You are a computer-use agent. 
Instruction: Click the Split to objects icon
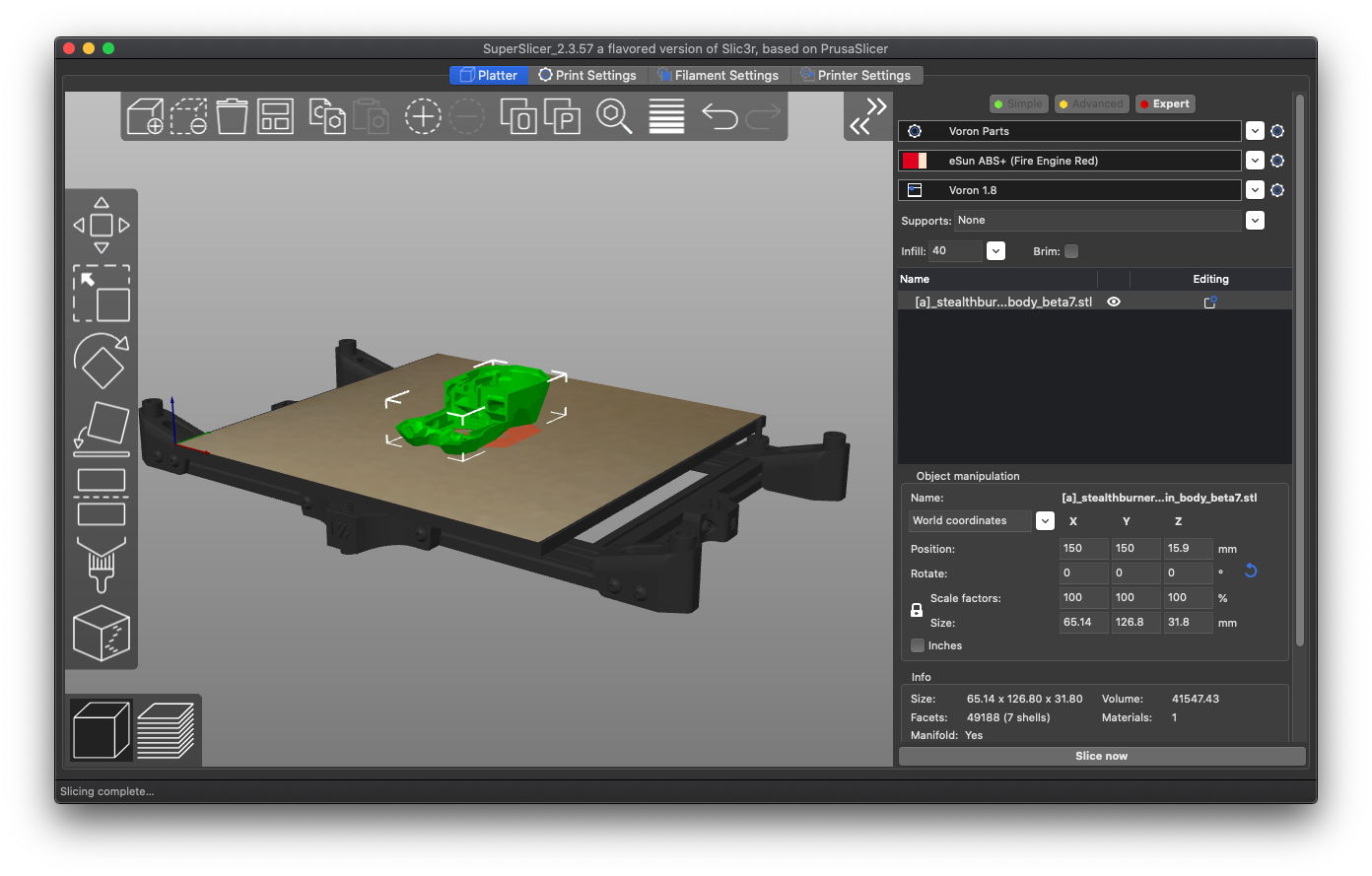point(518,116)
